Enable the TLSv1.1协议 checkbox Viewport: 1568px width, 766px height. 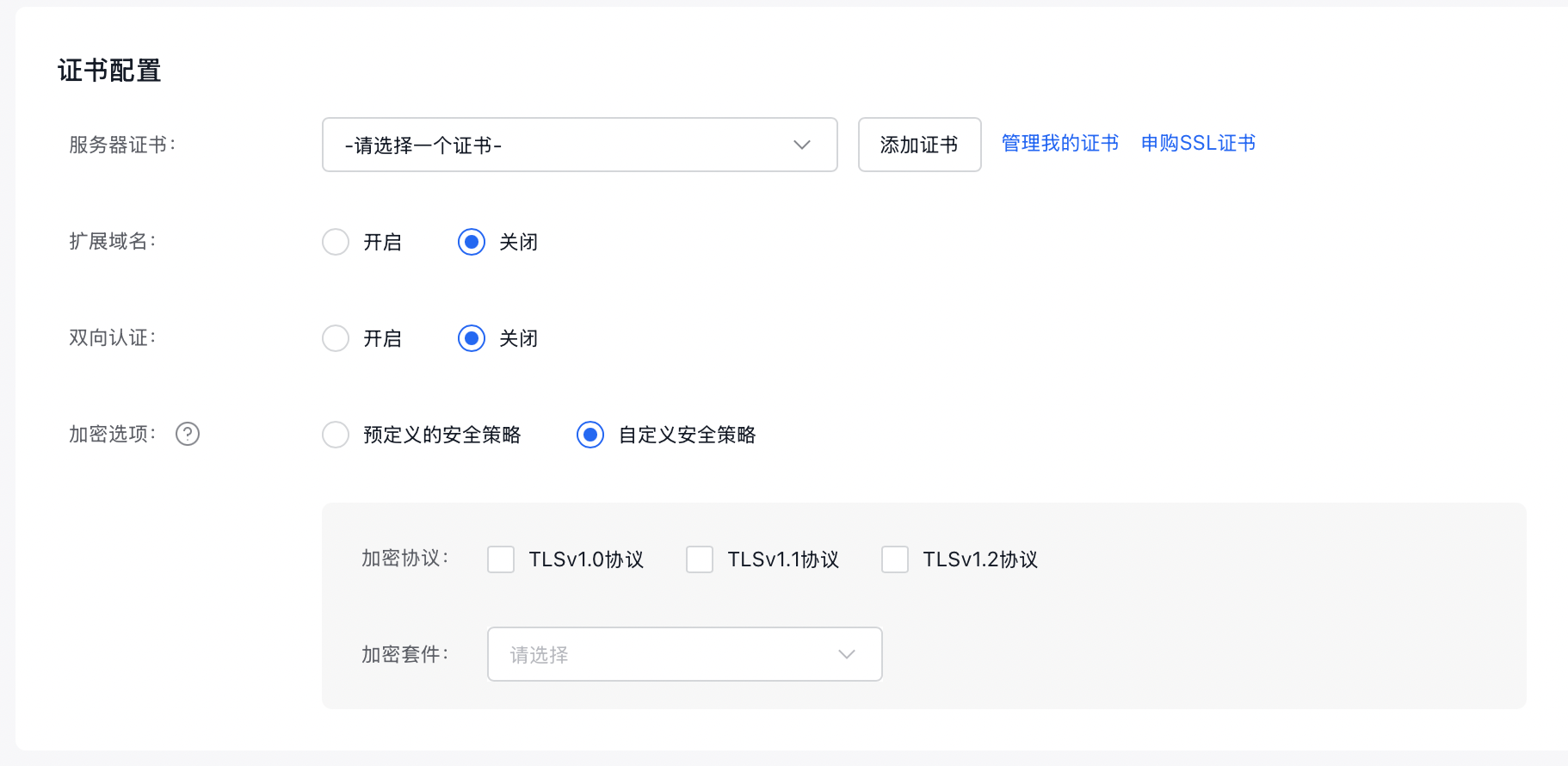[x=700, y=559]
